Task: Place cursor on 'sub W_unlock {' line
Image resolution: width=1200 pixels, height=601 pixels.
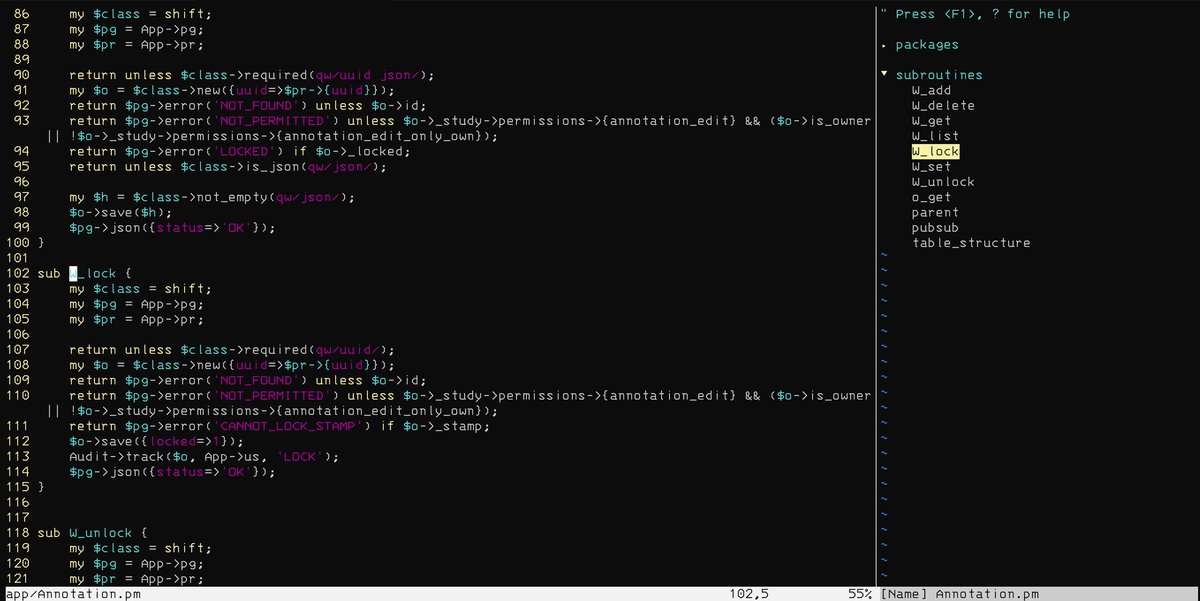Action: point(93,532)
